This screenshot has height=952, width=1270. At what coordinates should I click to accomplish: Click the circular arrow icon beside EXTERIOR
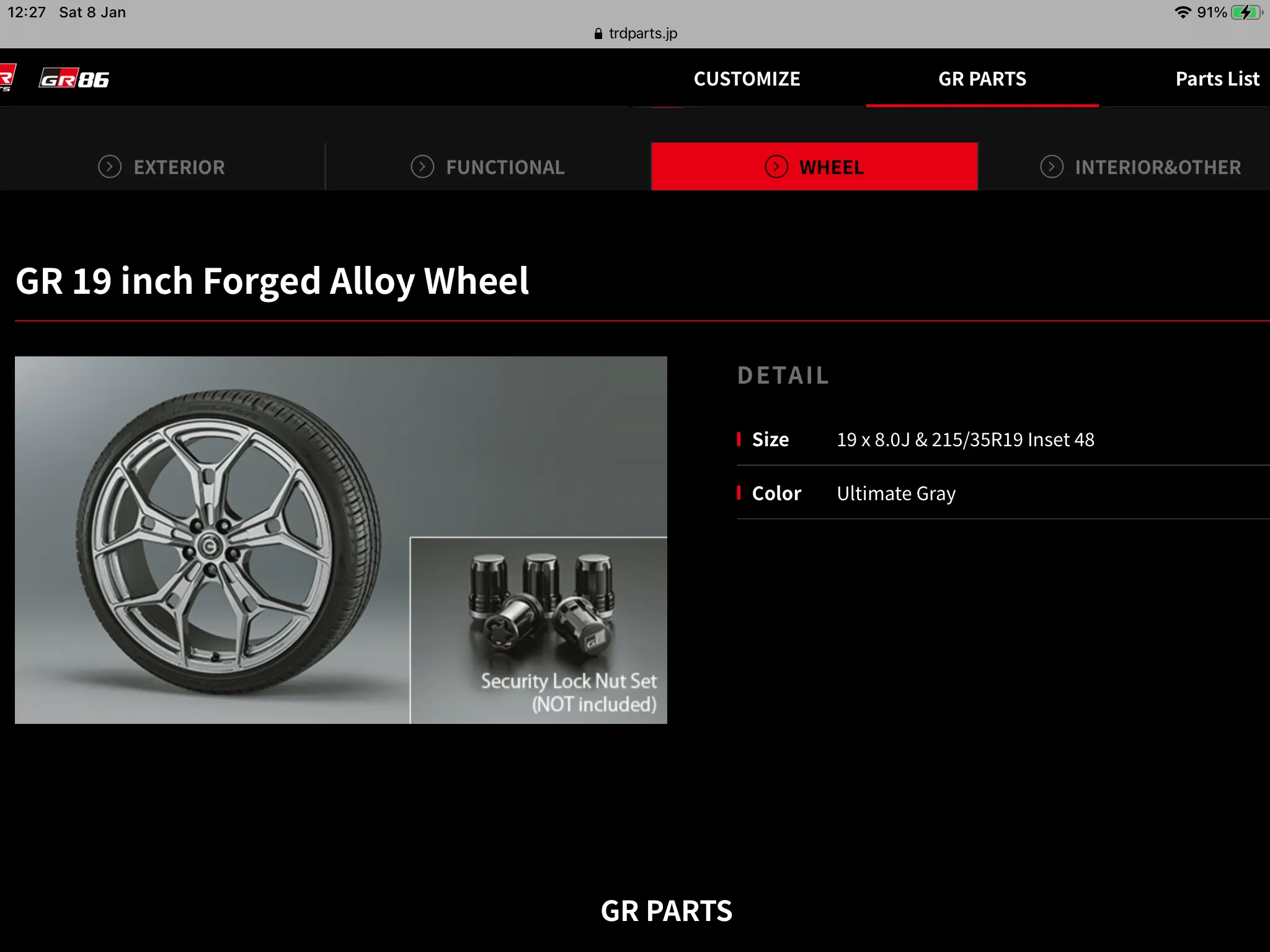point(110,166)
